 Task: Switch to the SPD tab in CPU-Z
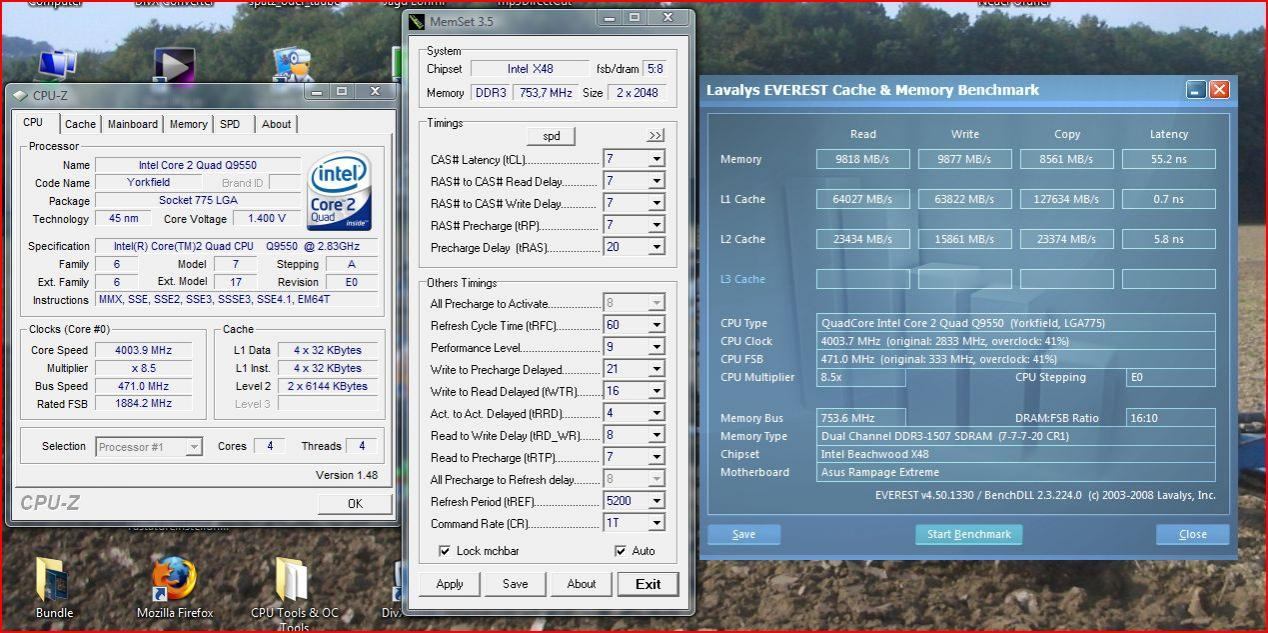coord(230,124)
